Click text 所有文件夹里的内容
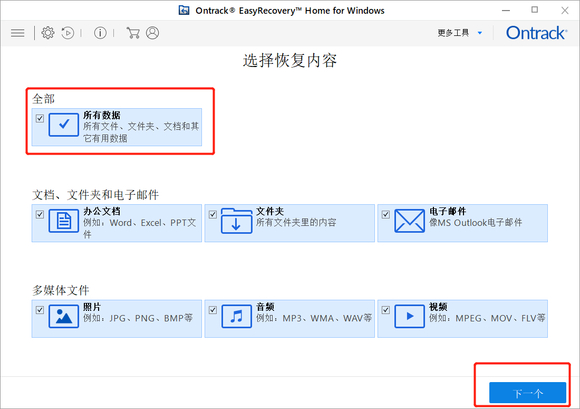The height and width of the screenshot is (409, 580). point(296,223)
